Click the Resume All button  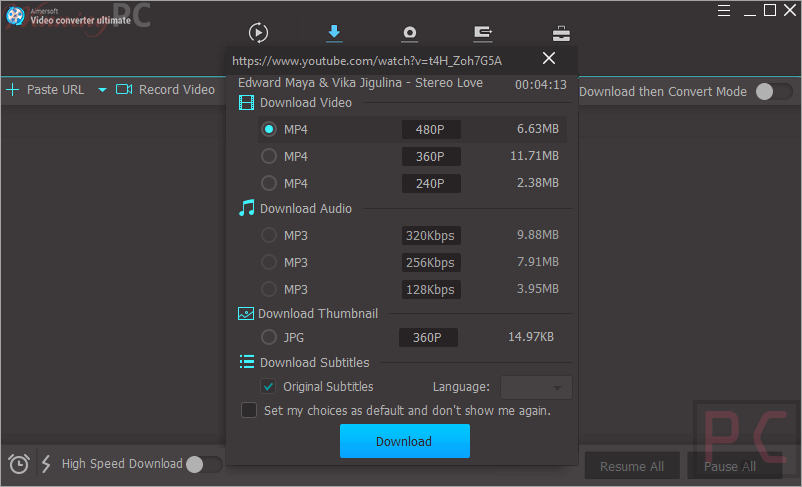click(x=632, y=467)
